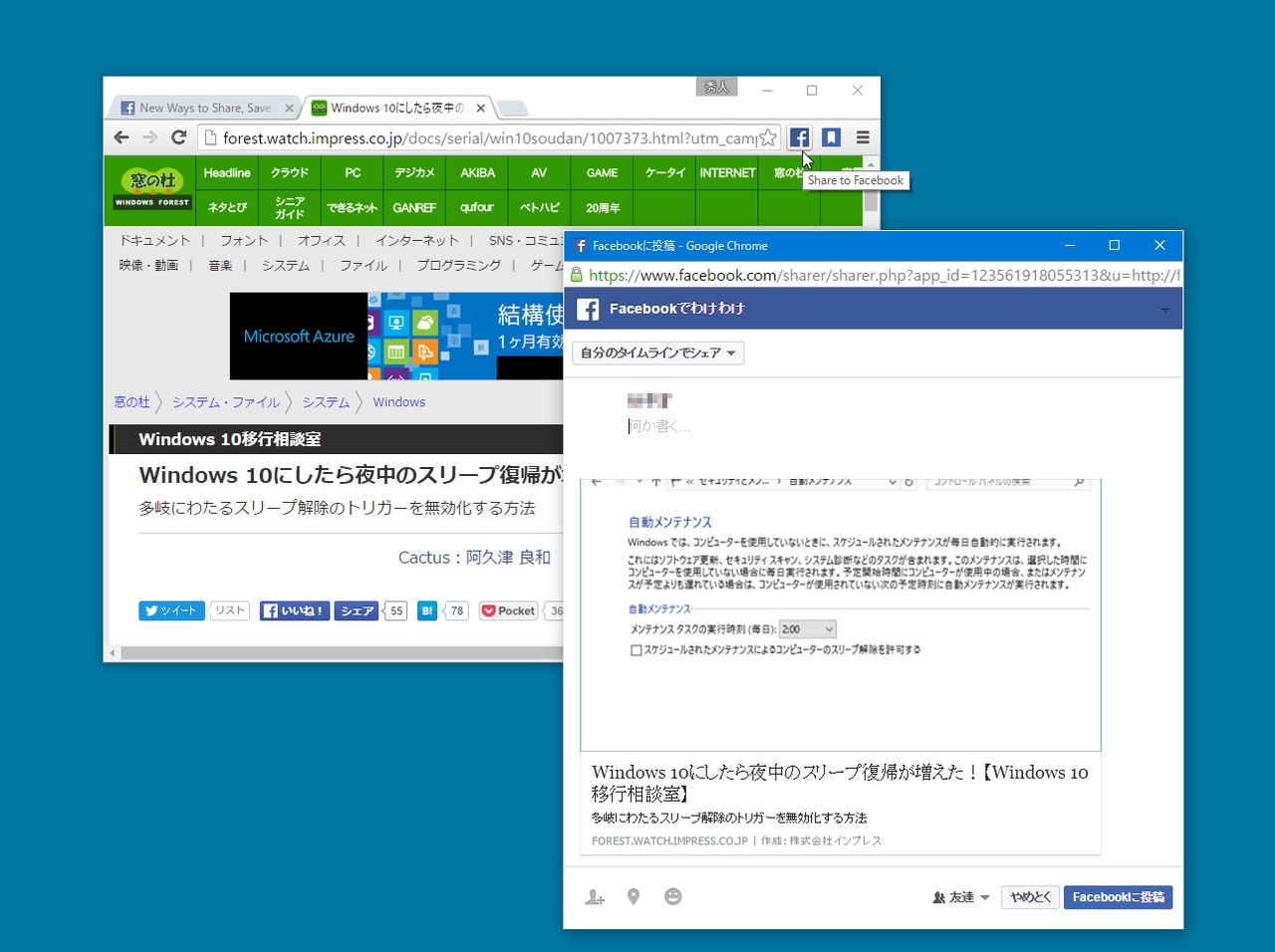The width and height of the screenshot is (1275, 952).
Task: Open the デジカメ nav item
Action: pos(414,173)
